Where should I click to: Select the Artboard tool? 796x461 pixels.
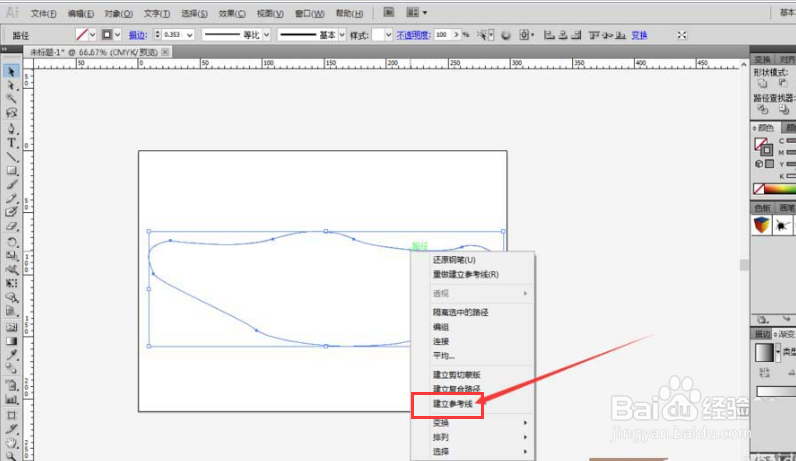pos(11,415)
